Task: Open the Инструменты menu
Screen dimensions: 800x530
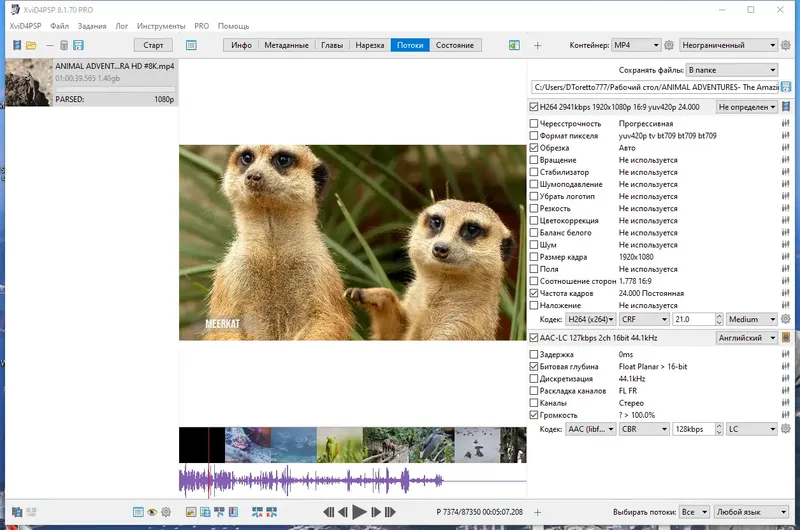Action: (x=162, y=25)
